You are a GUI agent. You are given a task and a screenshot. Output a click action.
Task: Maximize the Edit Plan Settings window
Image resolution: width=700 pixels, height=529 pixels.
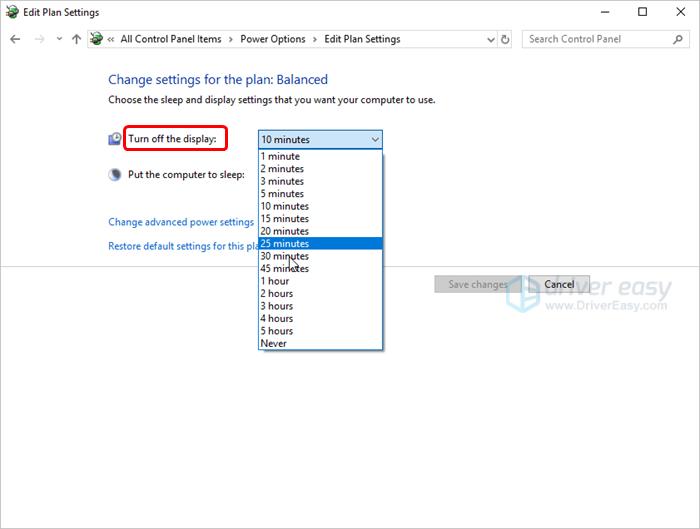click(642, 12)
